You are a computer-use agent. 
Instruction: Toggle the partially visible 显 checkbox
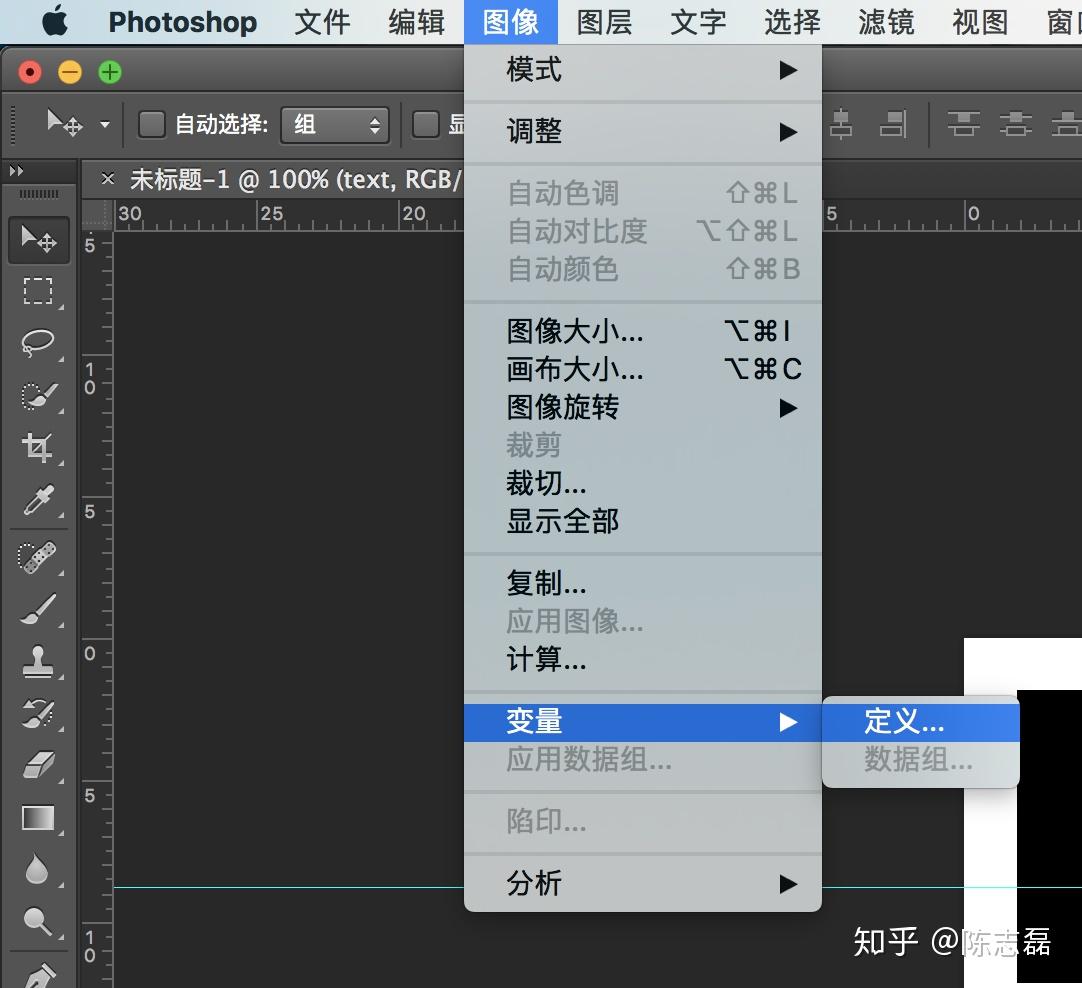(x=423, y=123)
